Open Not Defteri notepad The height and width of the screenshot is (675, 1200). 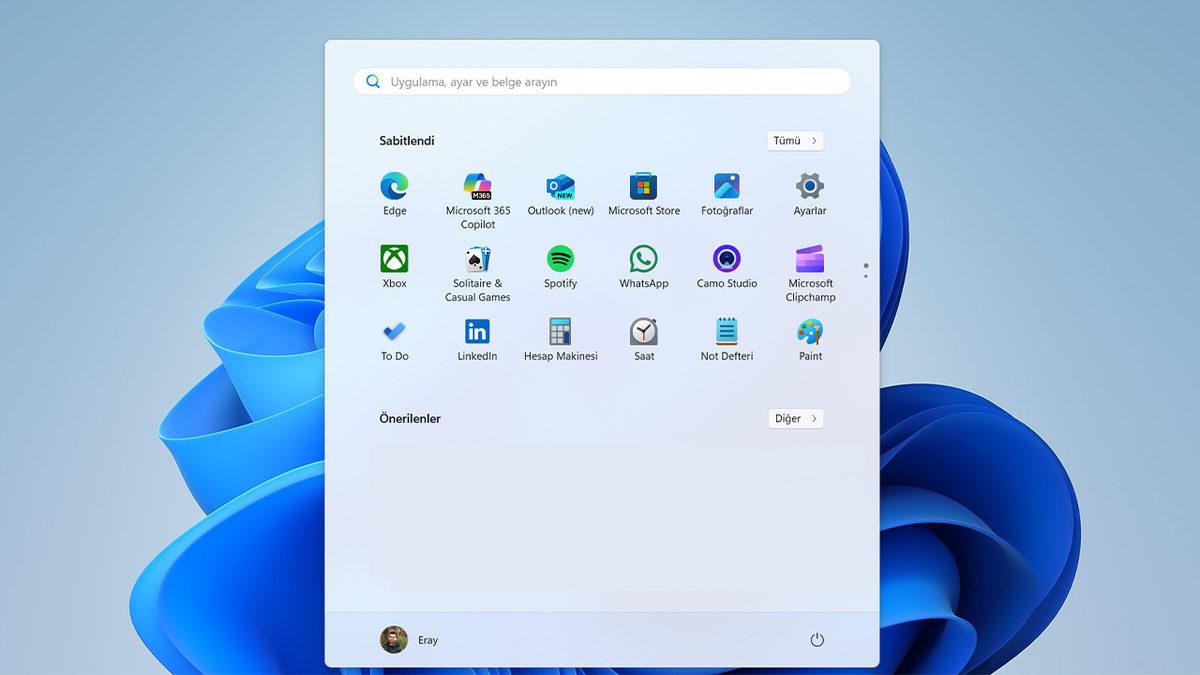tap(727, 332)
